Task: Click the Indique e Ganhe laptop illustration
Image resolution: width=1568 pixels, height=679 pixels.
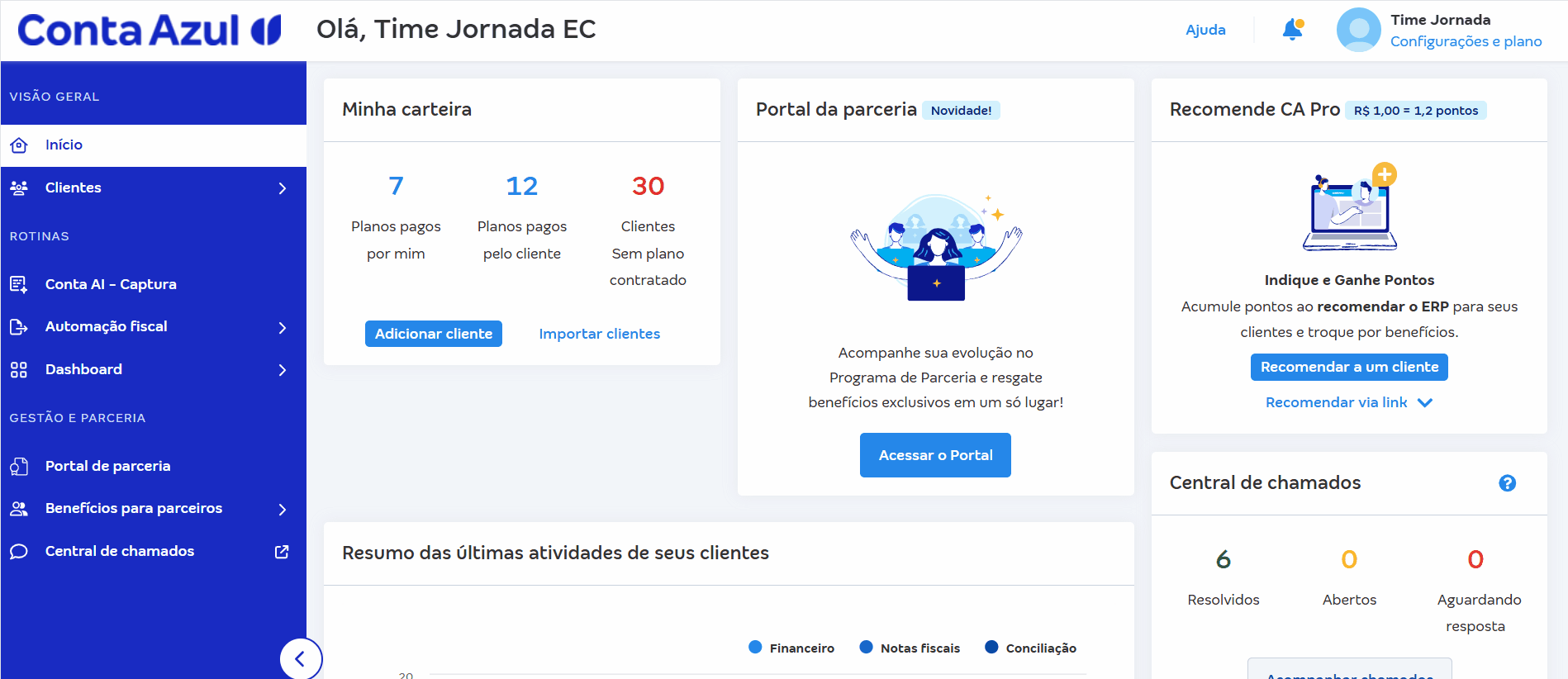Action: tap(1350, 207)
